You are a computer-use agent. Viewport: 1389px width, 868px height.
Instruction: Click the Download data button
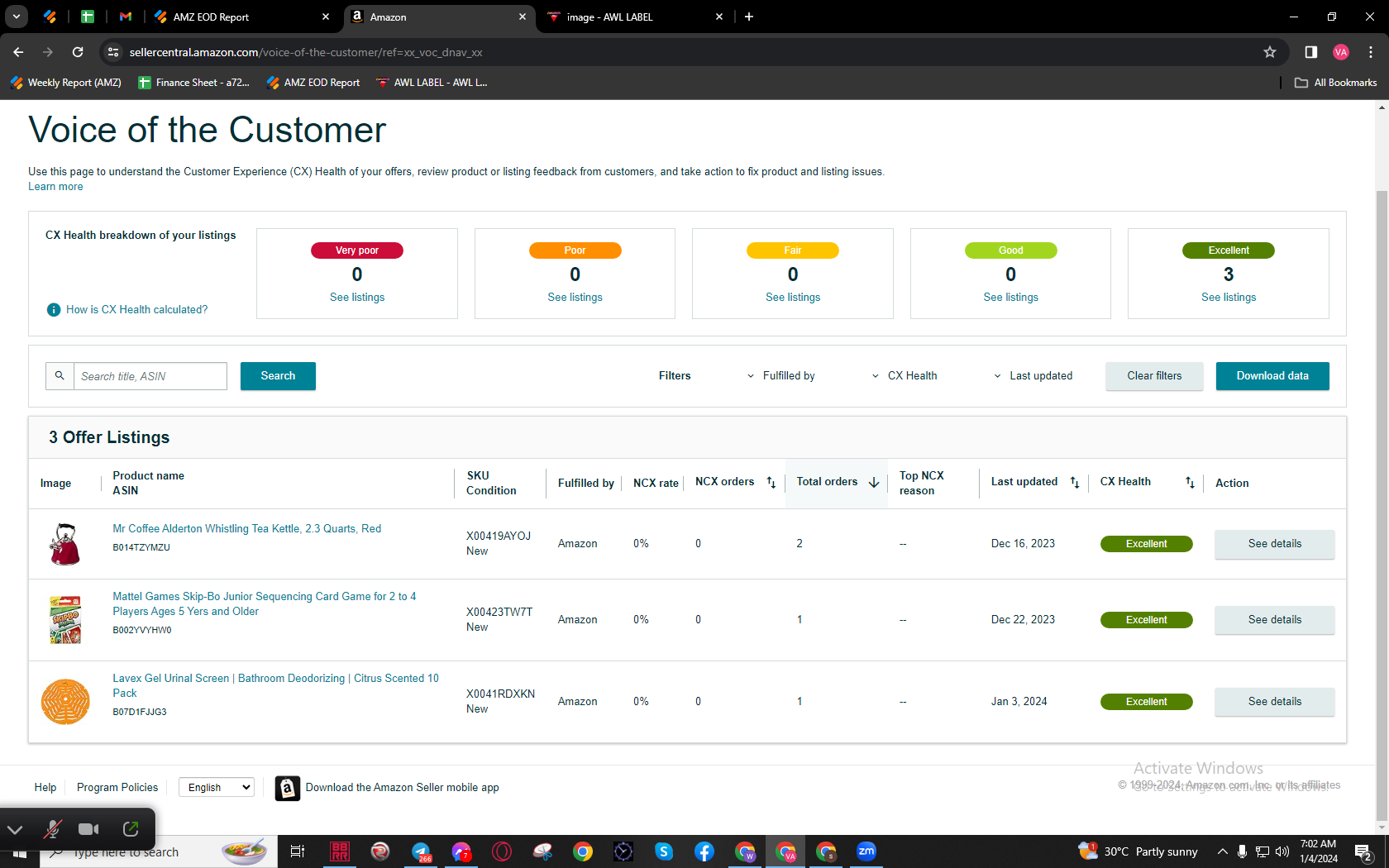point(1272,376)
